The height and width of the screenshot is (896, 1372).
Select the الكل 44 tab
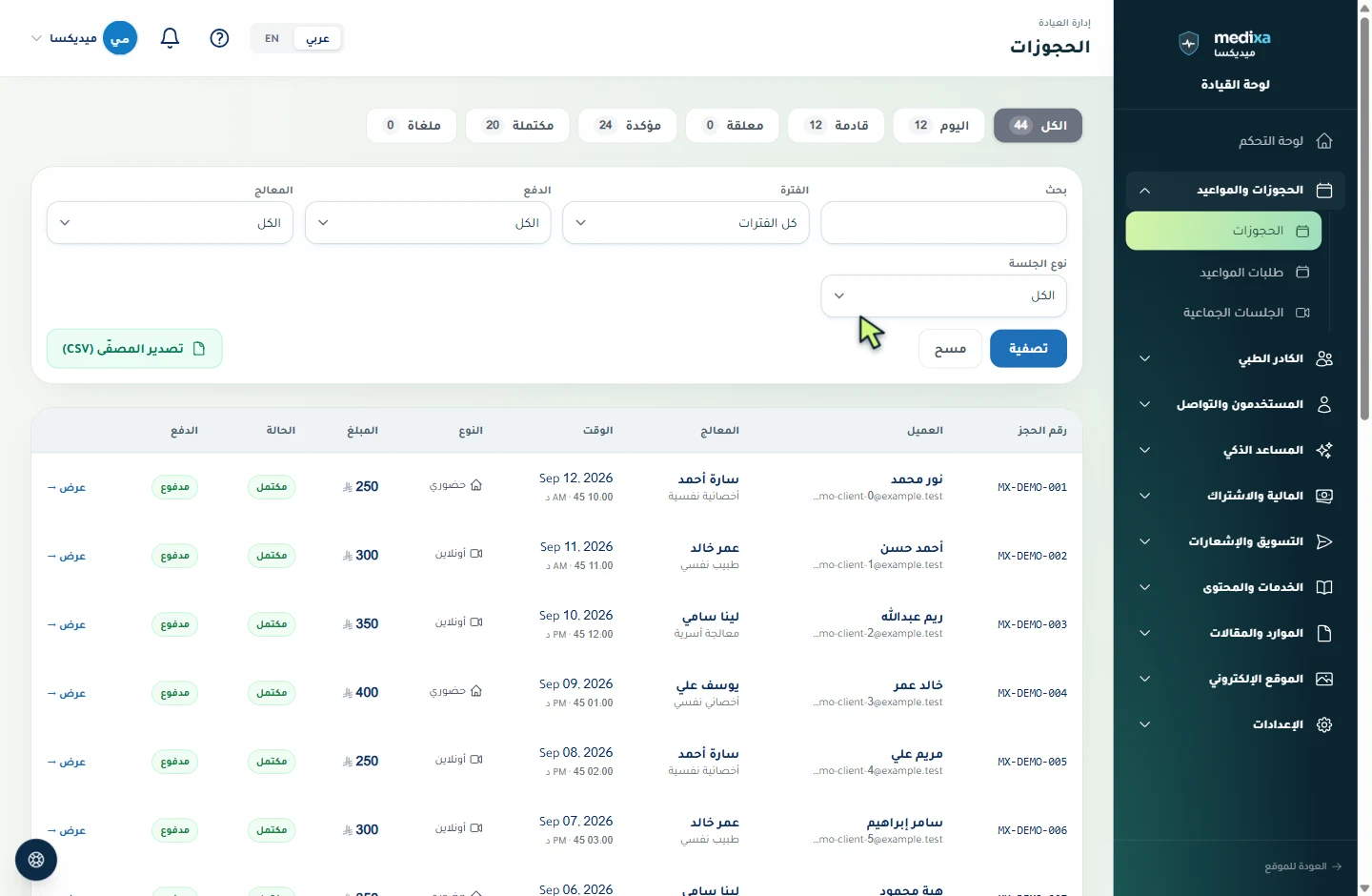(x=1039, y=125)
